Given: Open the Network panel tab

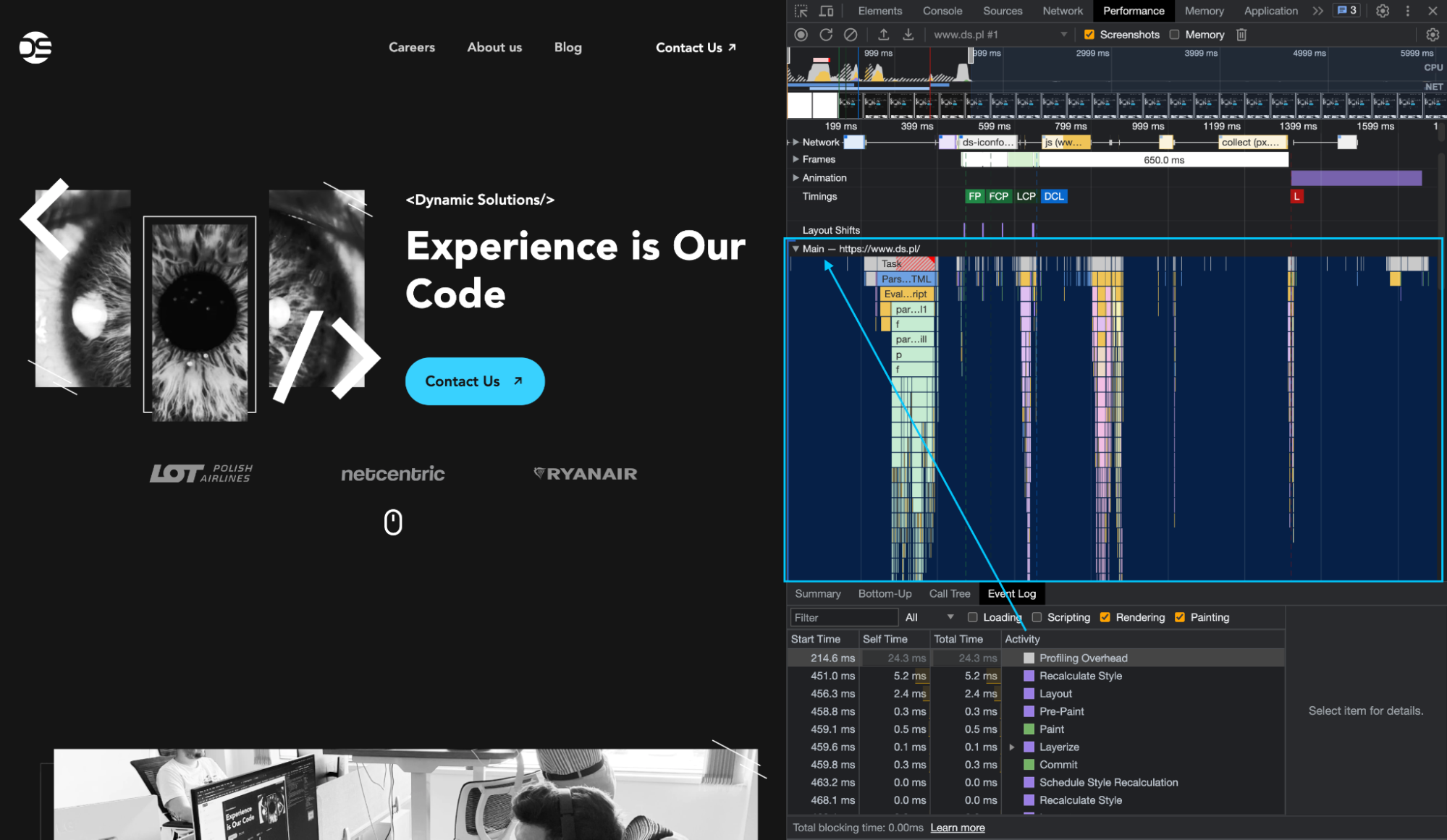Looking at the screenshot, I should (1062, 11).
